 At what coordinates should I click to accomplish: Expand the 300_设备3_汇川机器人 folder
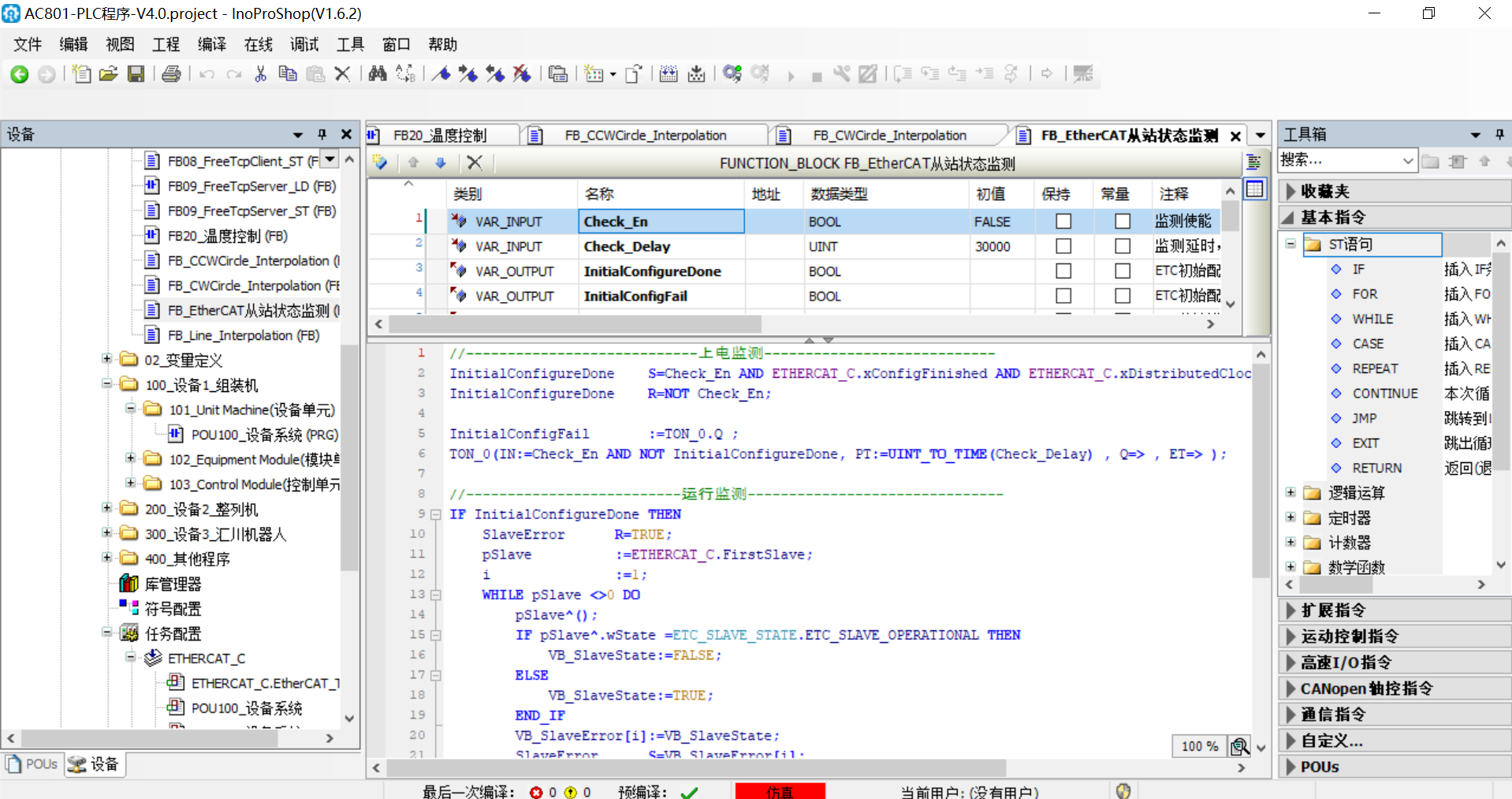click(106, 533)
